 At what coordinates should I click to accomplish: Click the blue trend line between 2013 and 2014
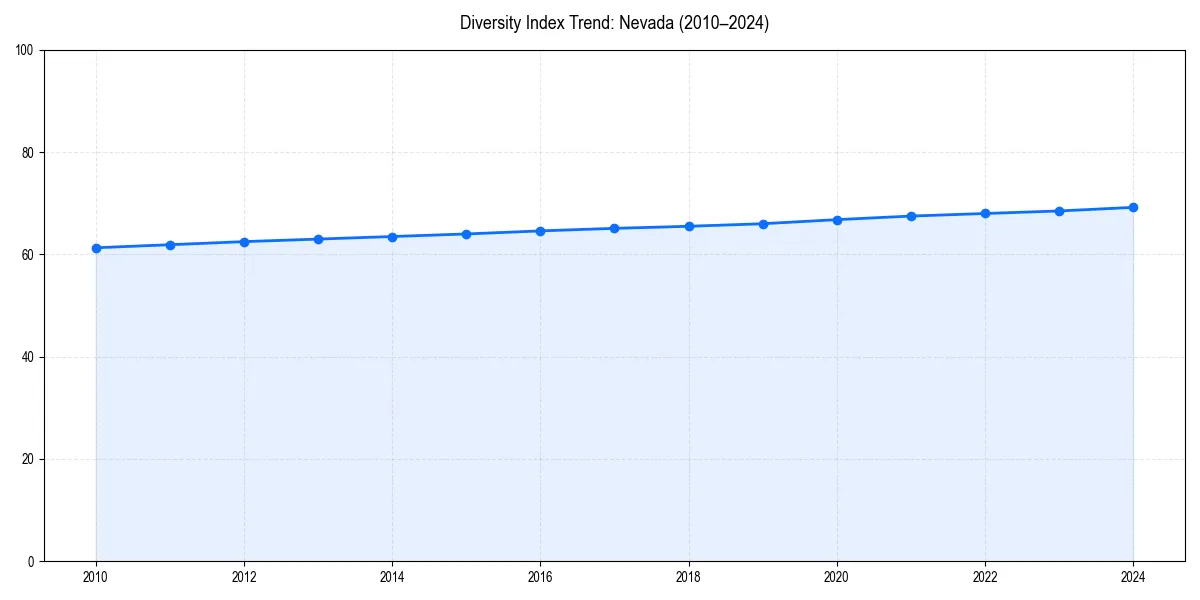point(355,237)
